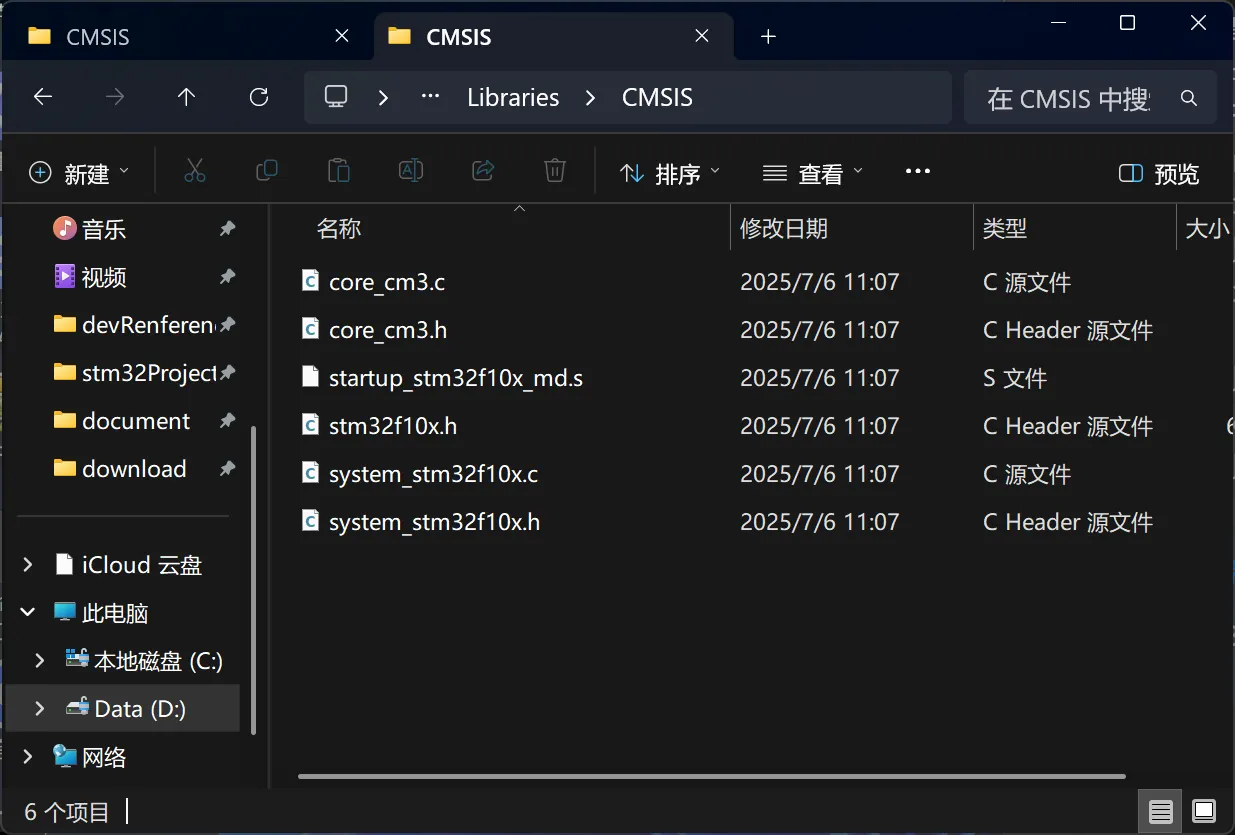
Task: Refresh the CMSIS folder view
Action: (259, 97)
